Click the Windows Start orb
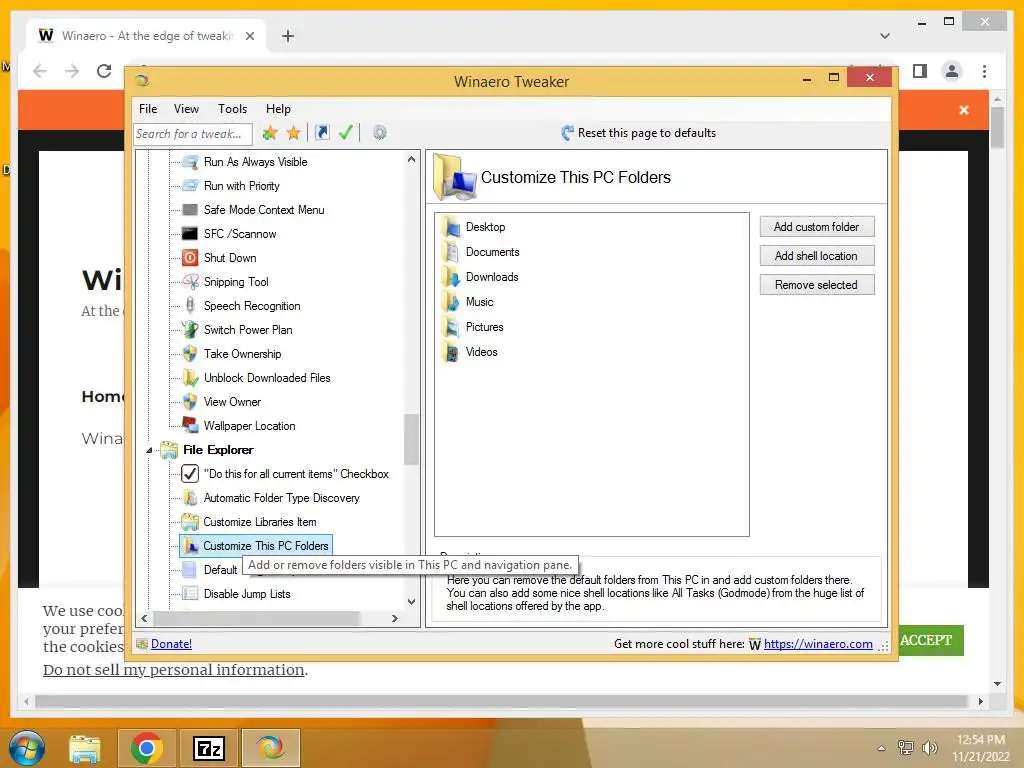1024x768 pixels. 26,748
